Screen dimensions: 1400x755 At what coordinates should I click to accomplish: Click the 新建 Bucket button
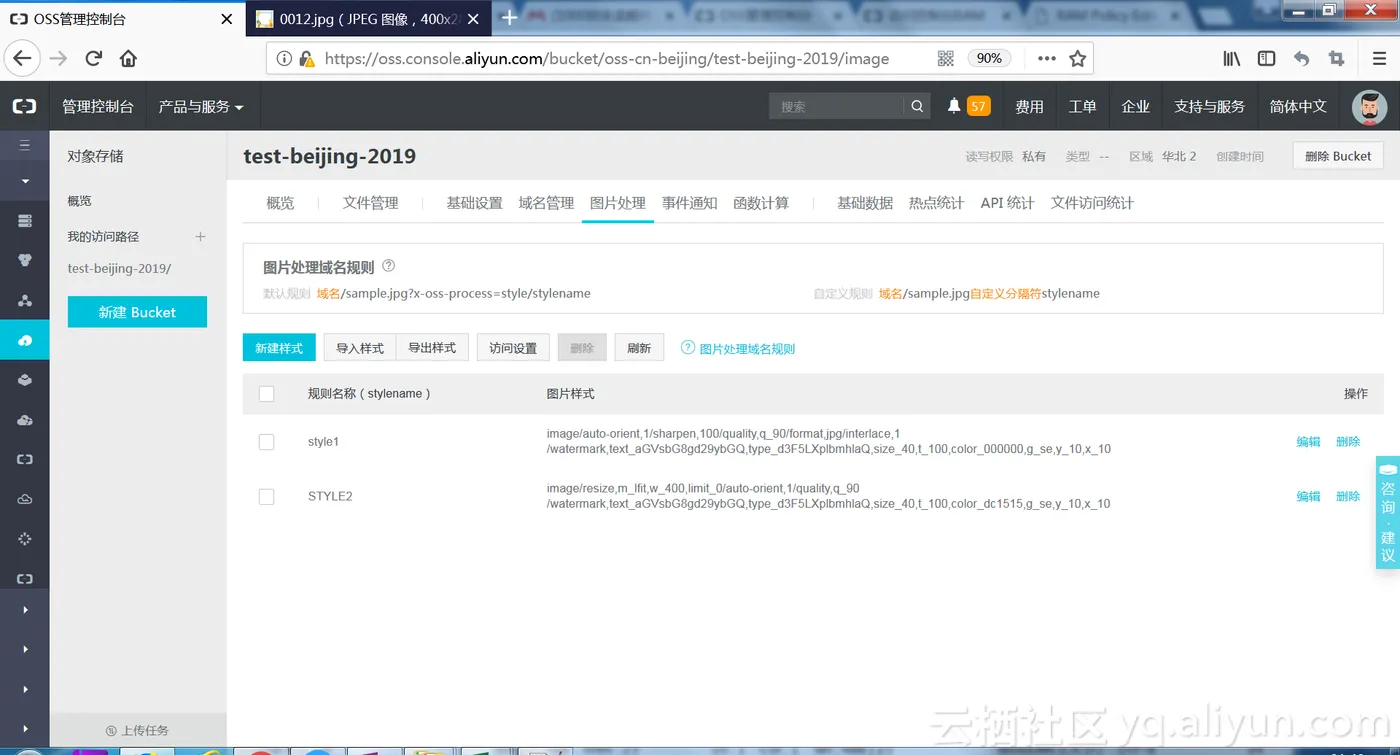[x=137, y=312]
